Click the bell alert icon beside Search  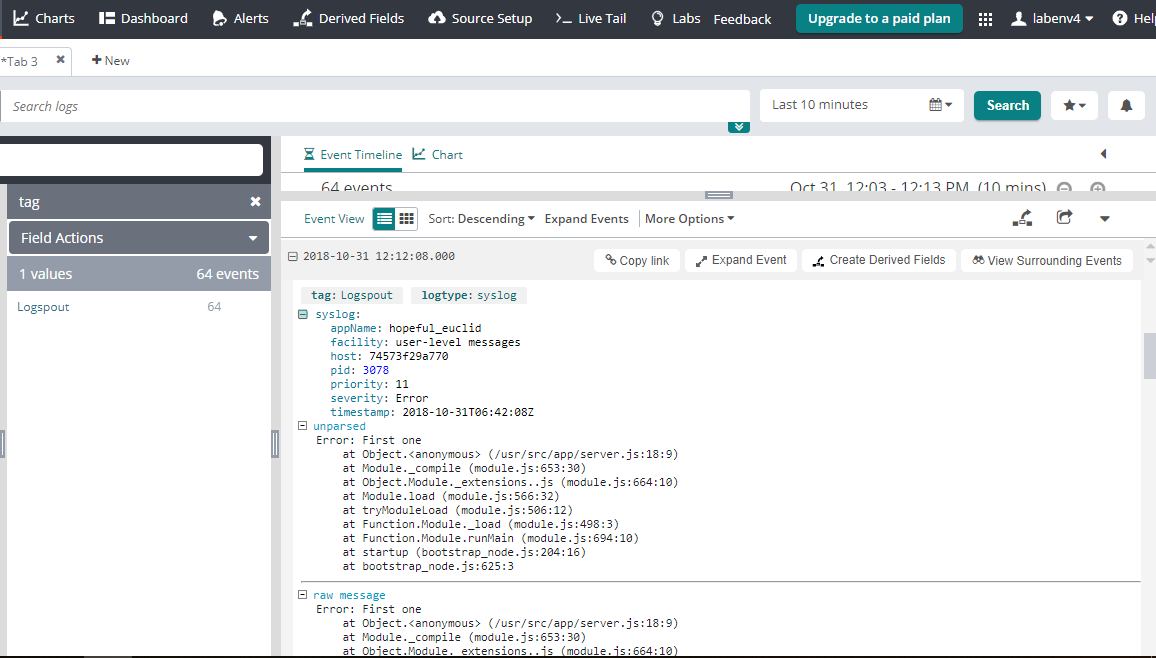click(1126, 105)
